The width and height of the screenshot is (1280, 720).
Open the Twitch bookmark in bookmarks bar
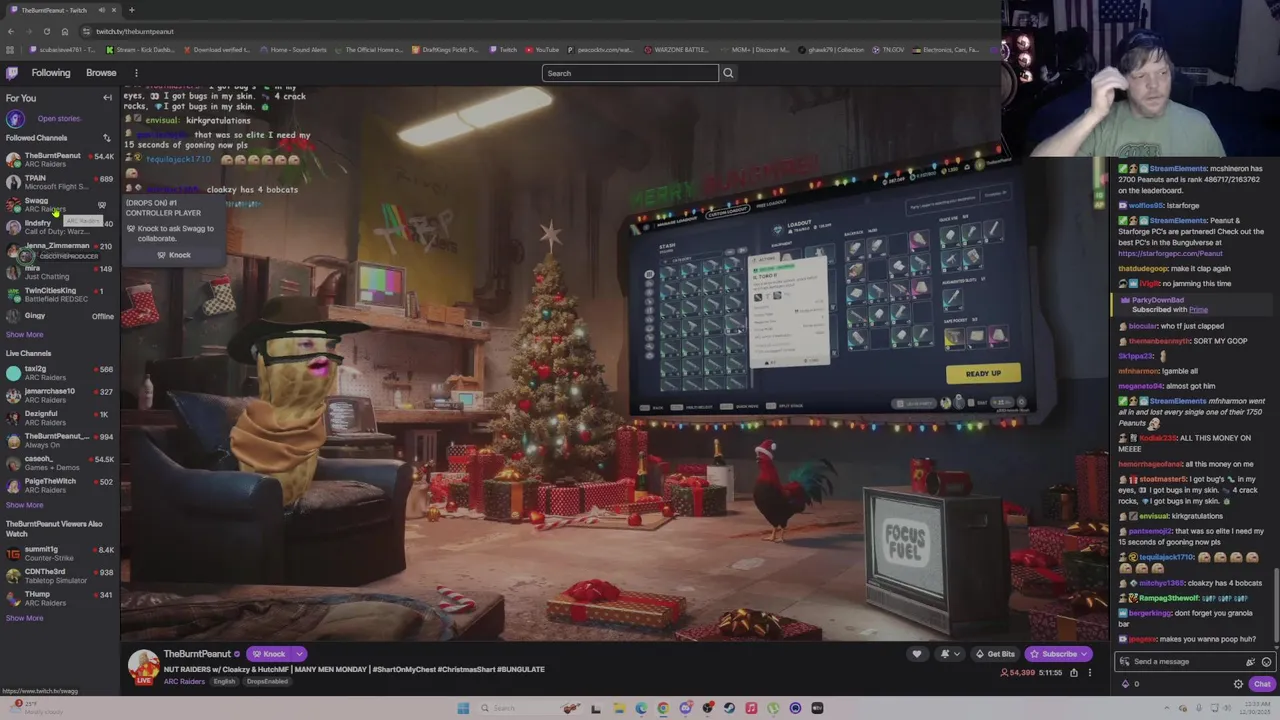click(x=503, y=50)
